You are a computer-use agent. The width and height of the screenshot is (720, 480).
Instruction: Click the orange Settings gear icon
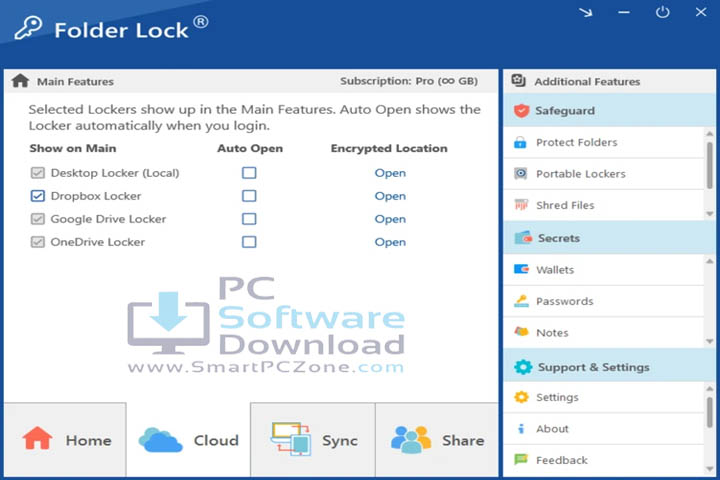click(x=521, y=397)
